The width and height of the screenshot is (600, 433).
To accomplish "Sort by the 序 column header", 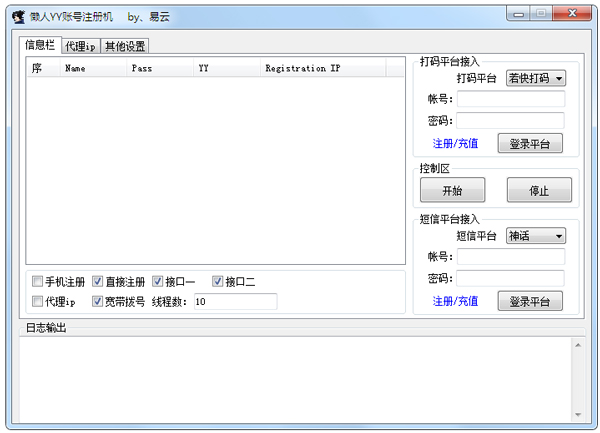I will 43,68.
